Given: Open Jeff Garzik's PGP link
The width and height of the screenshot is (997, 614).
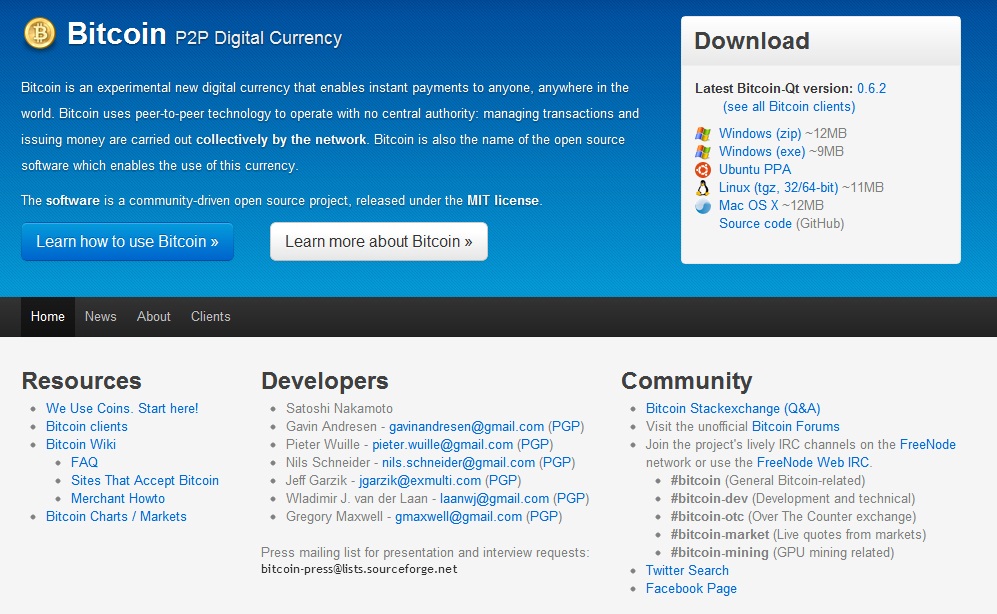Looking at the screenshot, I should tap(503, 481).
